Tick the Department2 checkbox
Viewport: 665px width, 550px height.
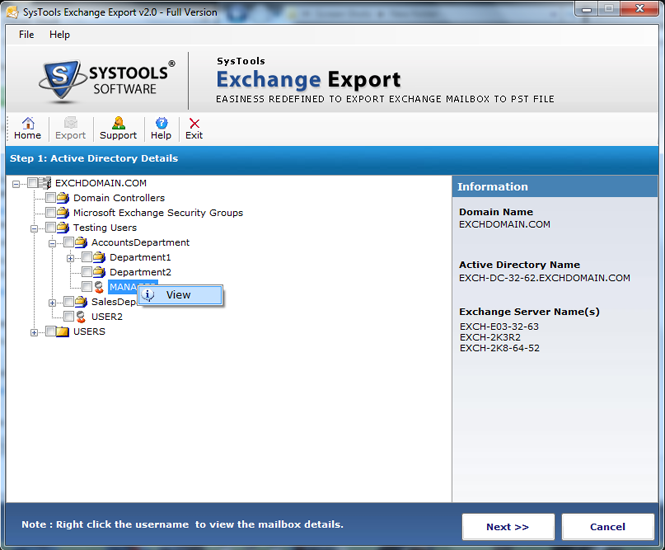pyautogui.click(x=87, y=272)
